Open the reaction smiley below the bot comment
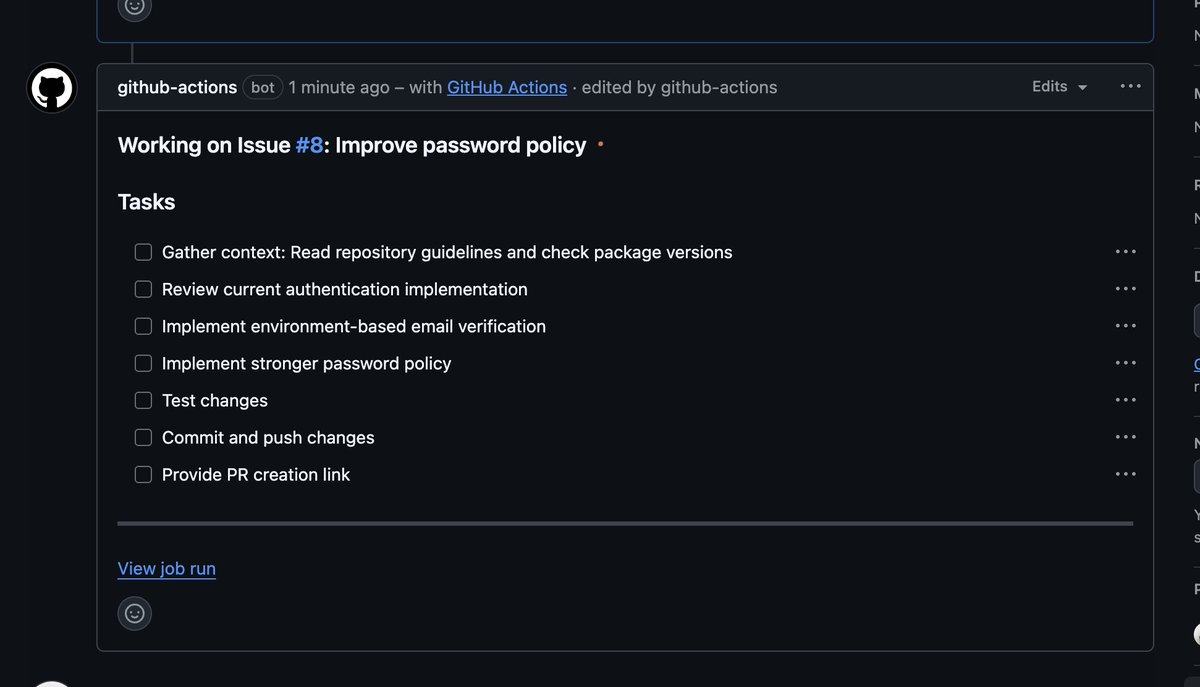 coord(134,613)
